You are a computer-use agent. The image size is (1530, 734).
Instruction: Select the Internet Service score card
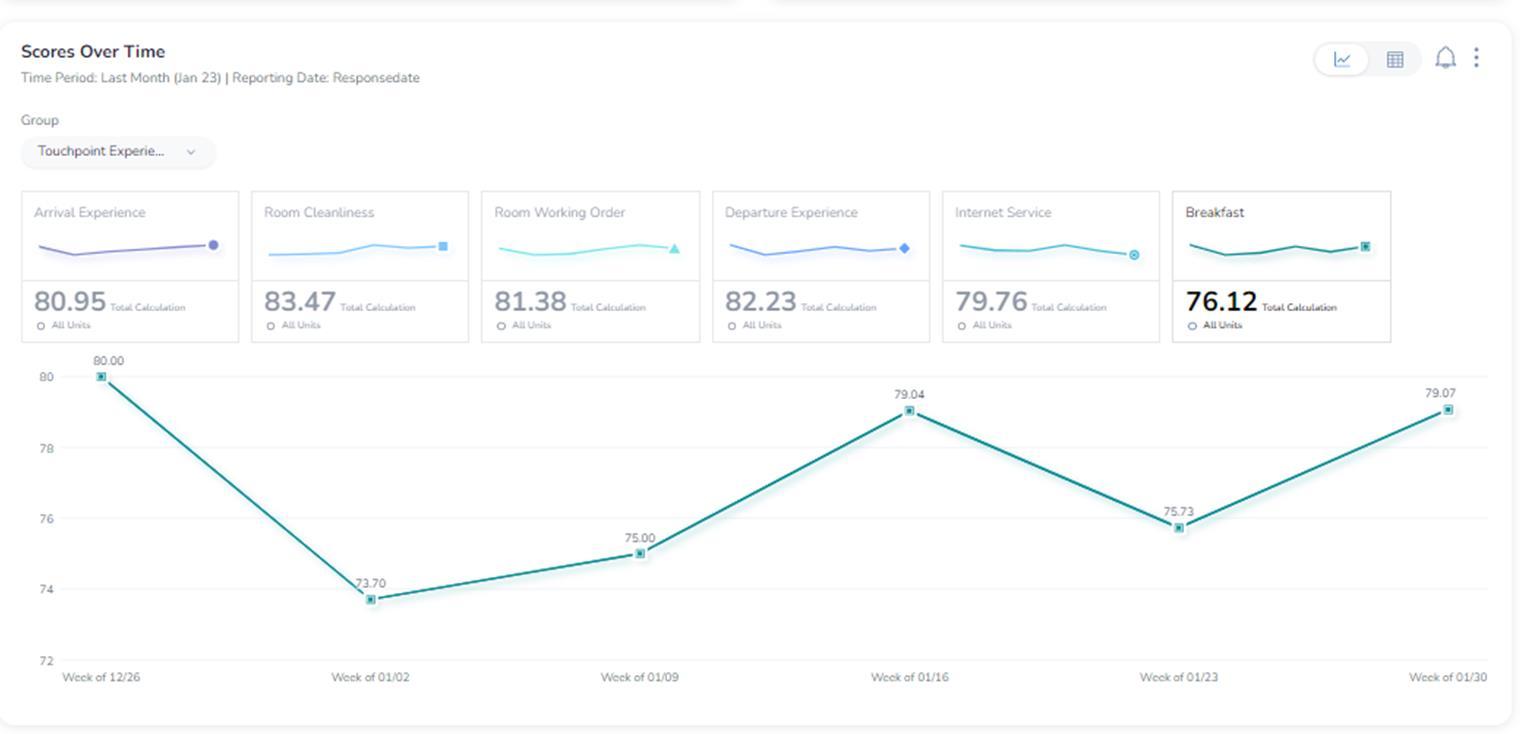point(1051,267)
